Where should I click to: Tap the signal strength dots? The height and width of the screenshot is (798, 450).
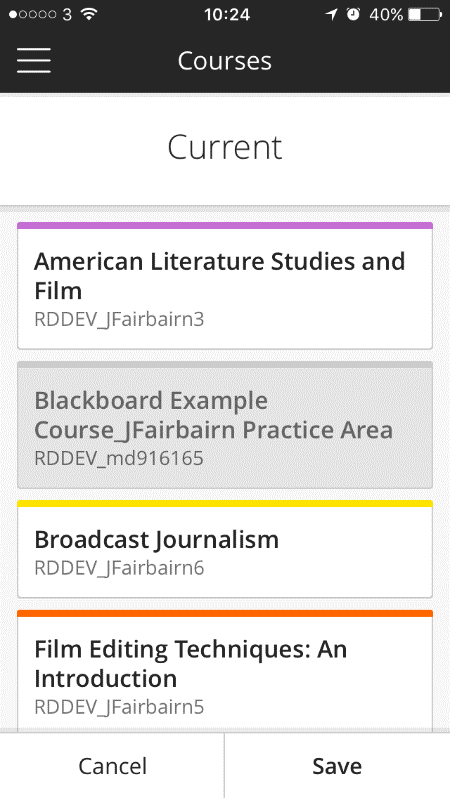32,14
